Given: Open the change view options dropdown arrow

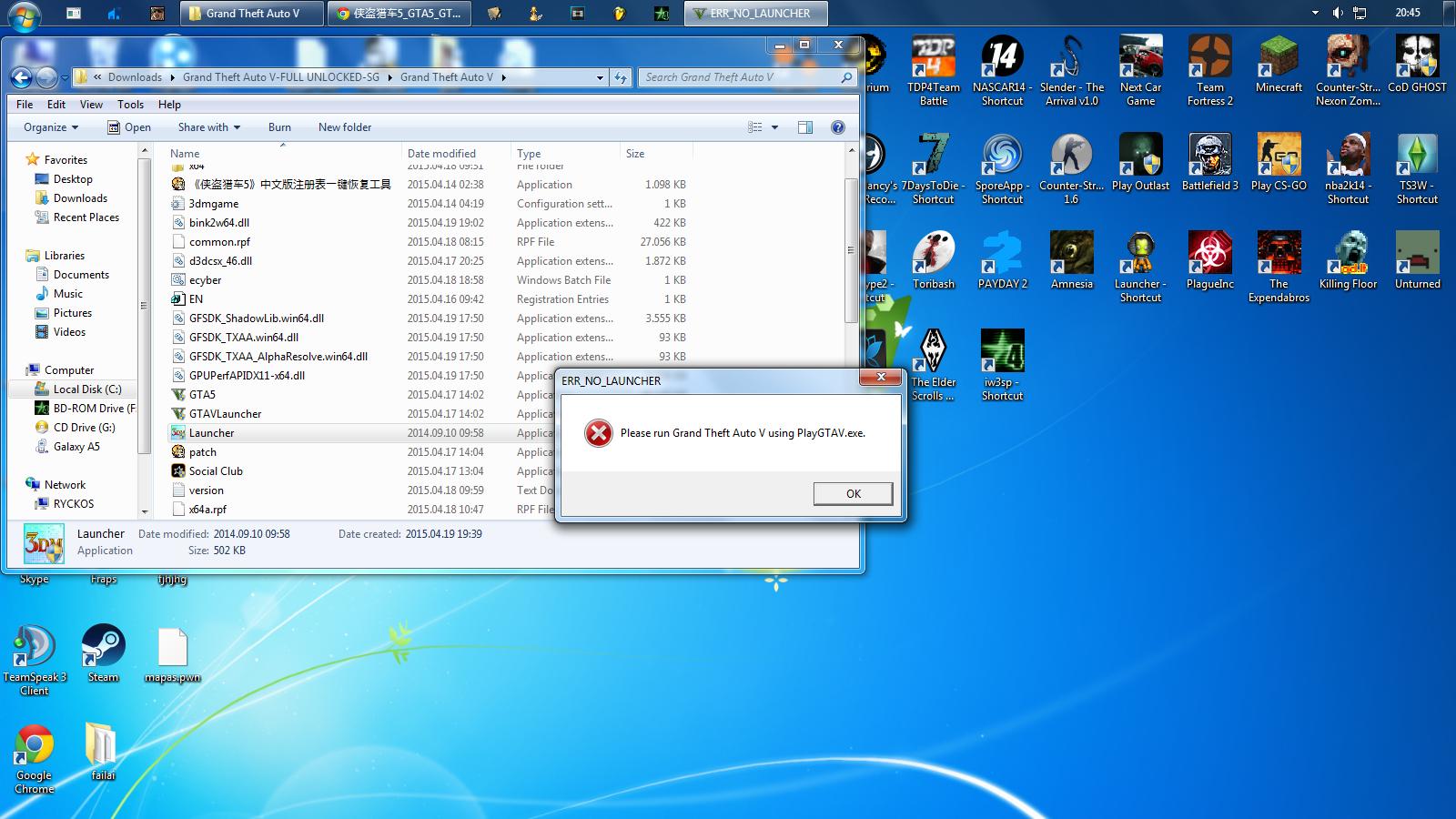Looking at the screenshot, I should point(774,127).
